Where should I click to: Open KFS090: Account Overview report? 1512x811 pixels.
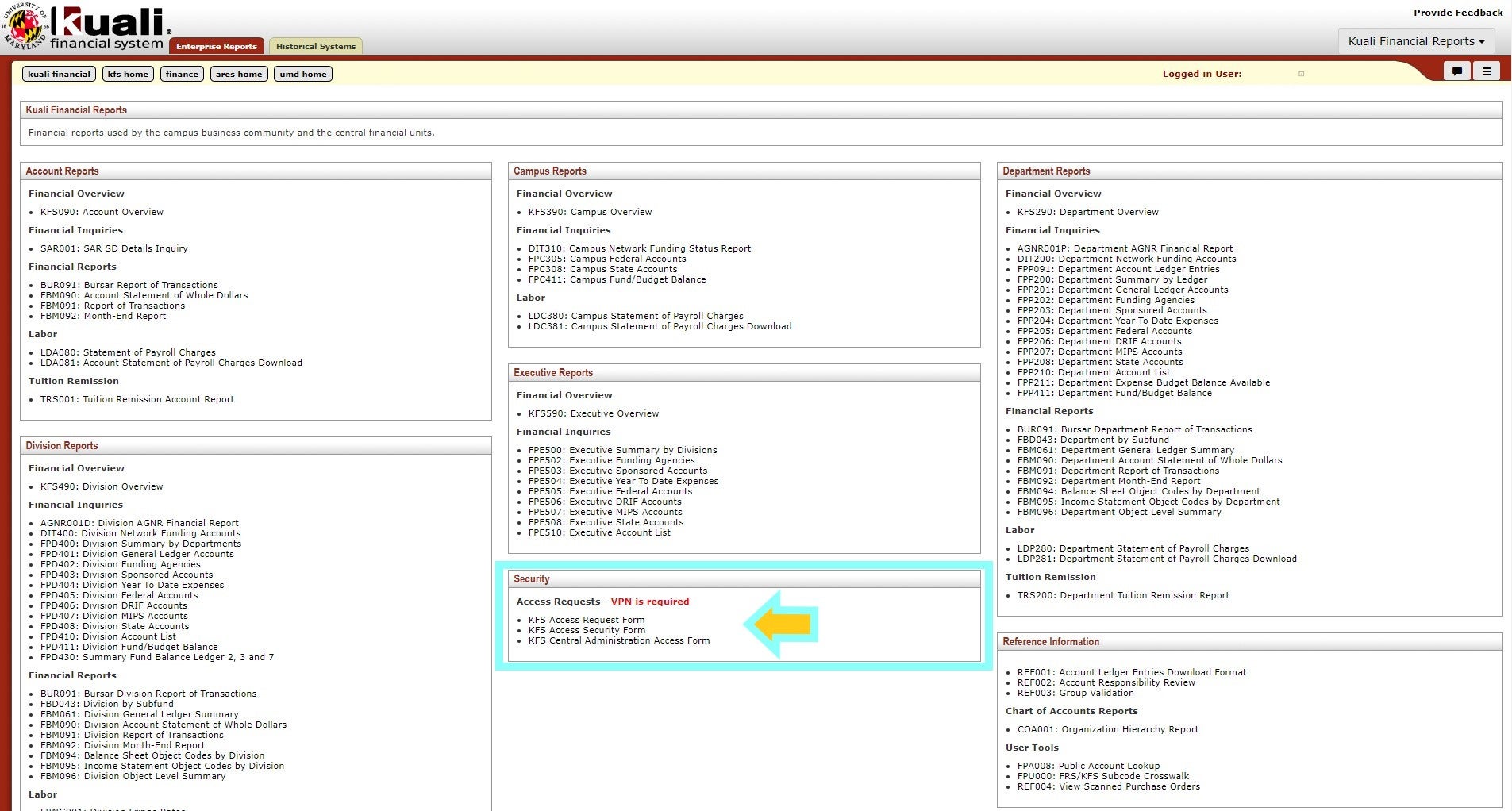(x=102, y=212)
